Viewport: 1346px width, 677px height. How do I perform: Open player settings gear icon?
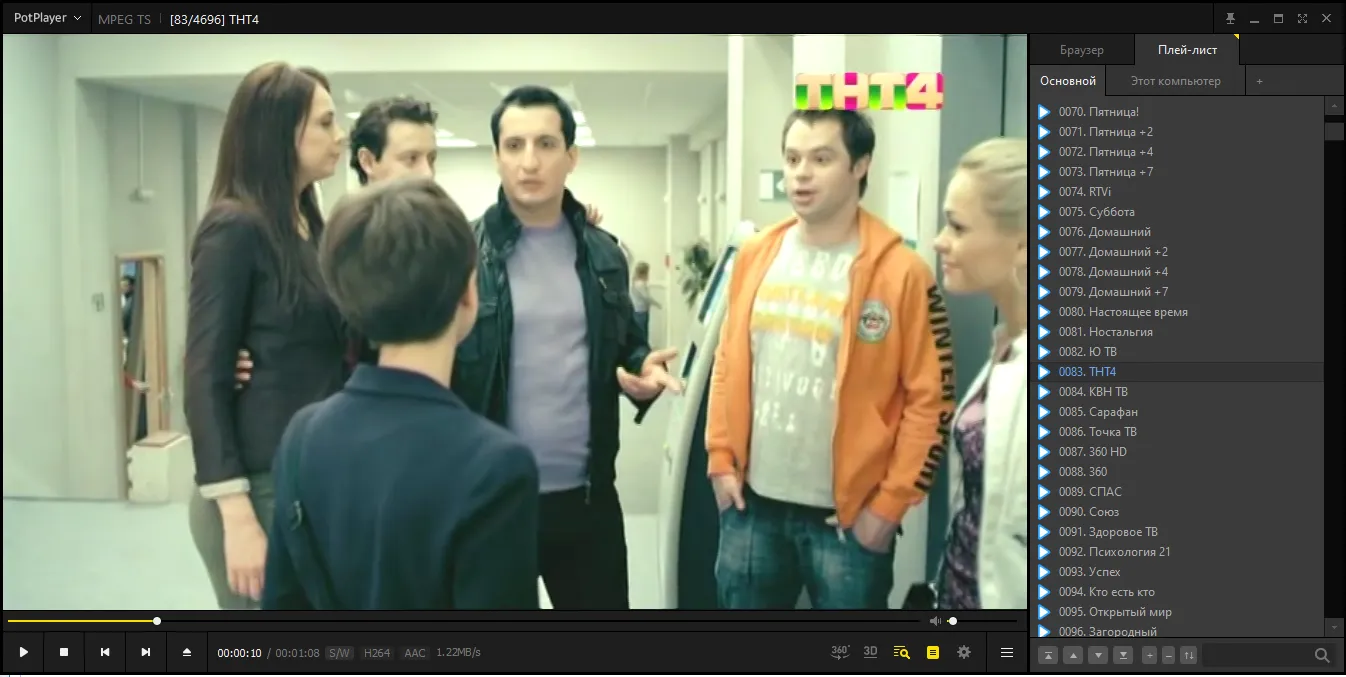(x=964, y=652)
